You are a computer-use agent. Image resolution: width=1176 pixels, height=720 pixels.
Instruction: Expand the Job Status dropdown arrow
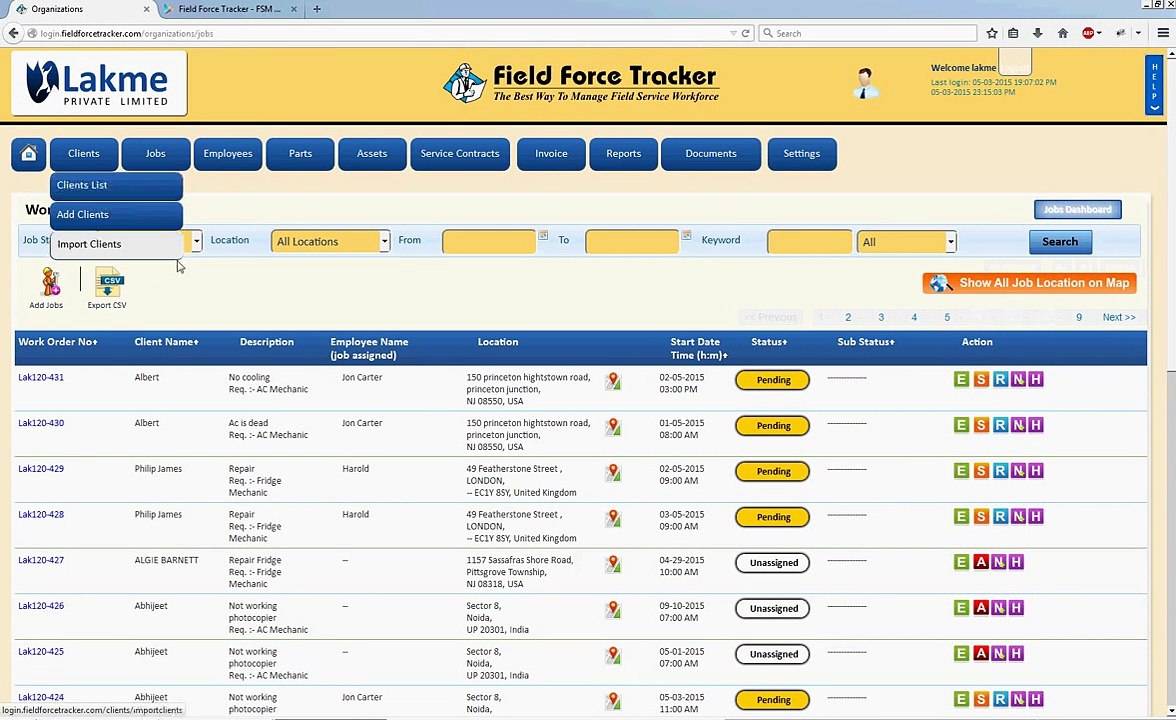(196, 242)
